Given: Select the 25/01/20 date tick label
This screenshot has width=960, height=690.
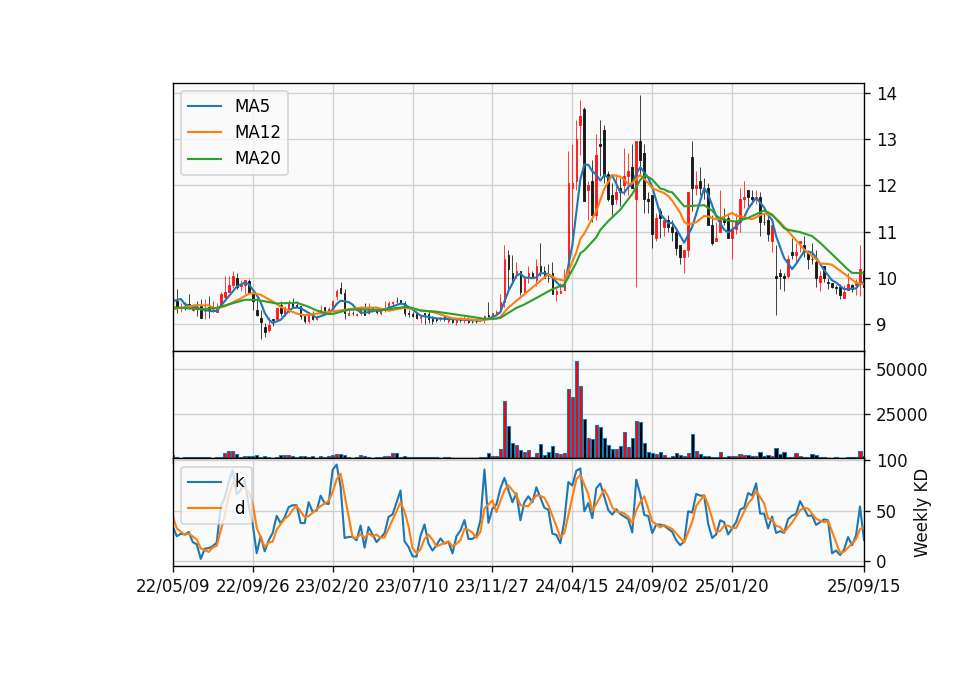Looking at the screenshot, I should [732, 587].
